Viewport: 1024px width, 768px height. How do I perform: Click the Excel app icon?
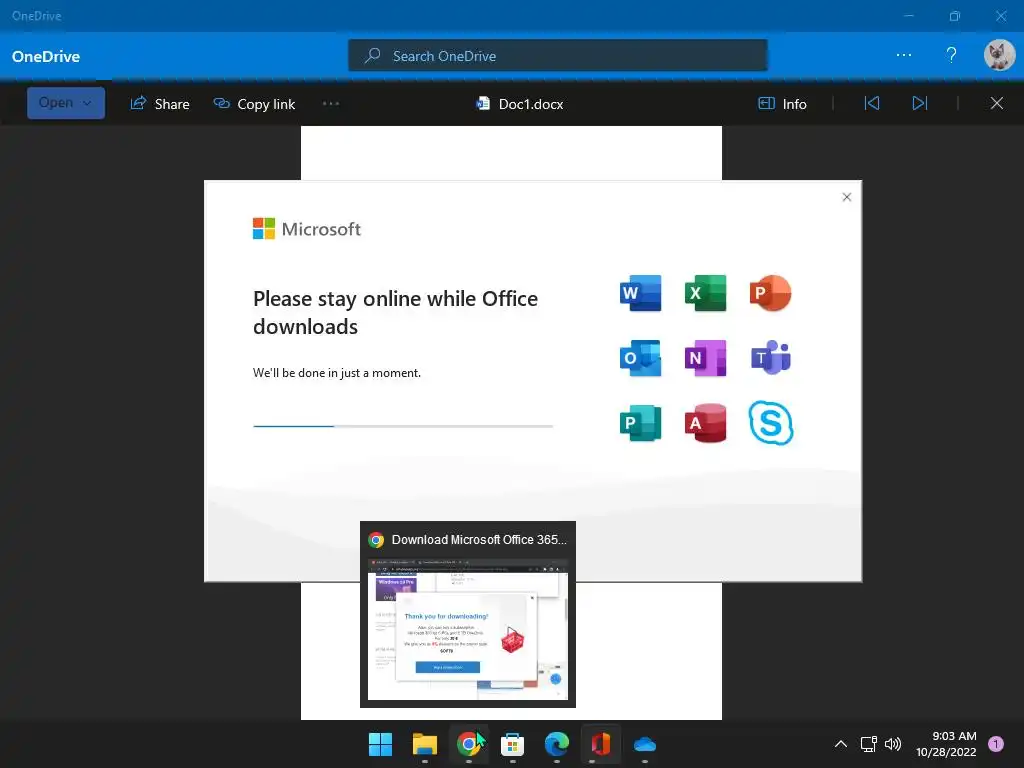(x=705, y=293)
